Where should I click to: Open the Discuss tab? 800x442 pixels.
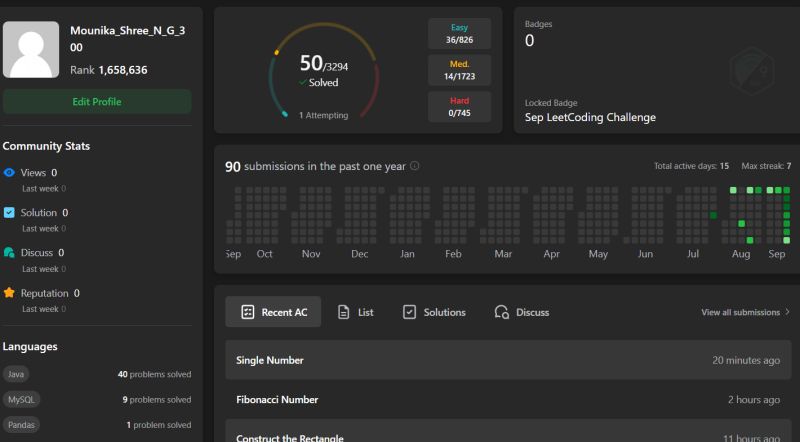pos(522,312)
